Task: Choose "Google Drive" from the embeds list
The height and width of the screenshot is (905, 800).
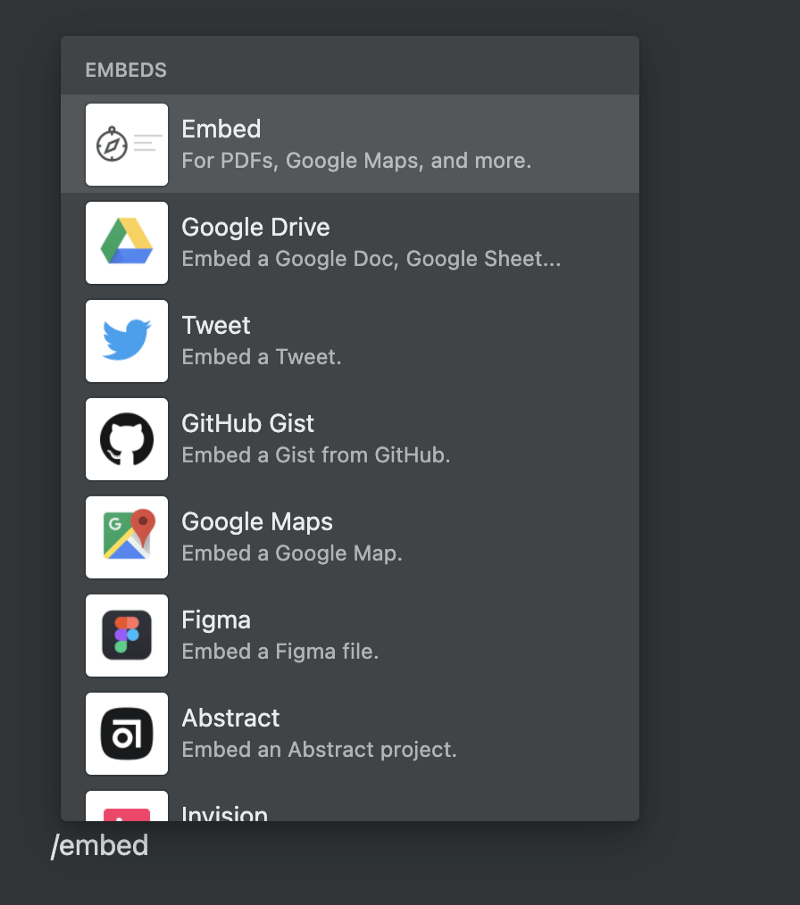Action: 255,227
